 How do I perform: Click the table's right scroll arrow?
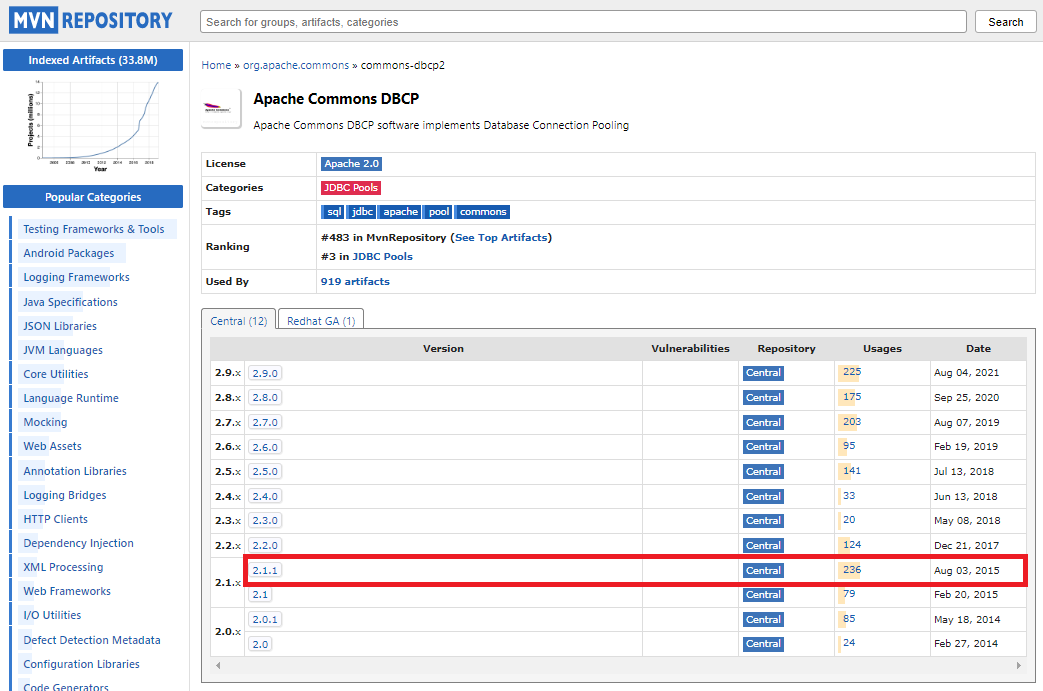point(1018,665)
